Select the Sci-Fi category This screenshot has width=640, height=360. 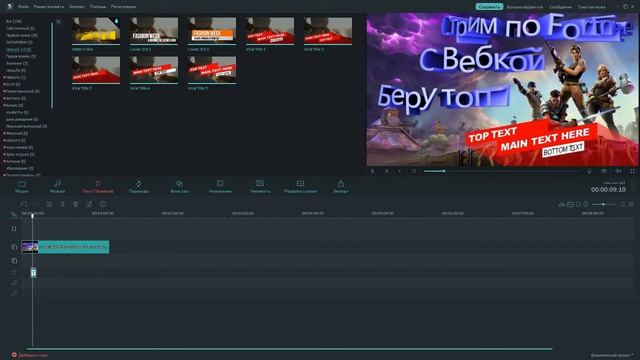[x=13, y=84]
